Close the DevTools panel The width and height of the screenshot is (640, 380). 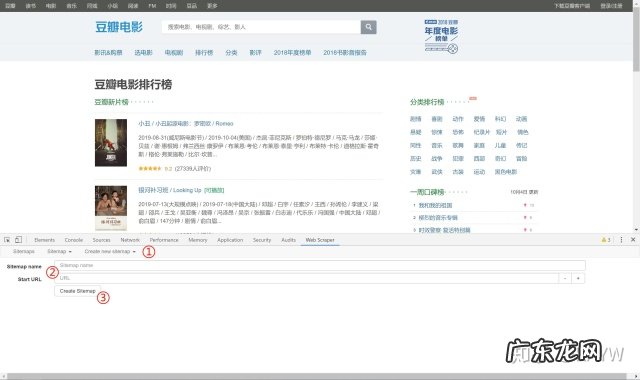633,240
